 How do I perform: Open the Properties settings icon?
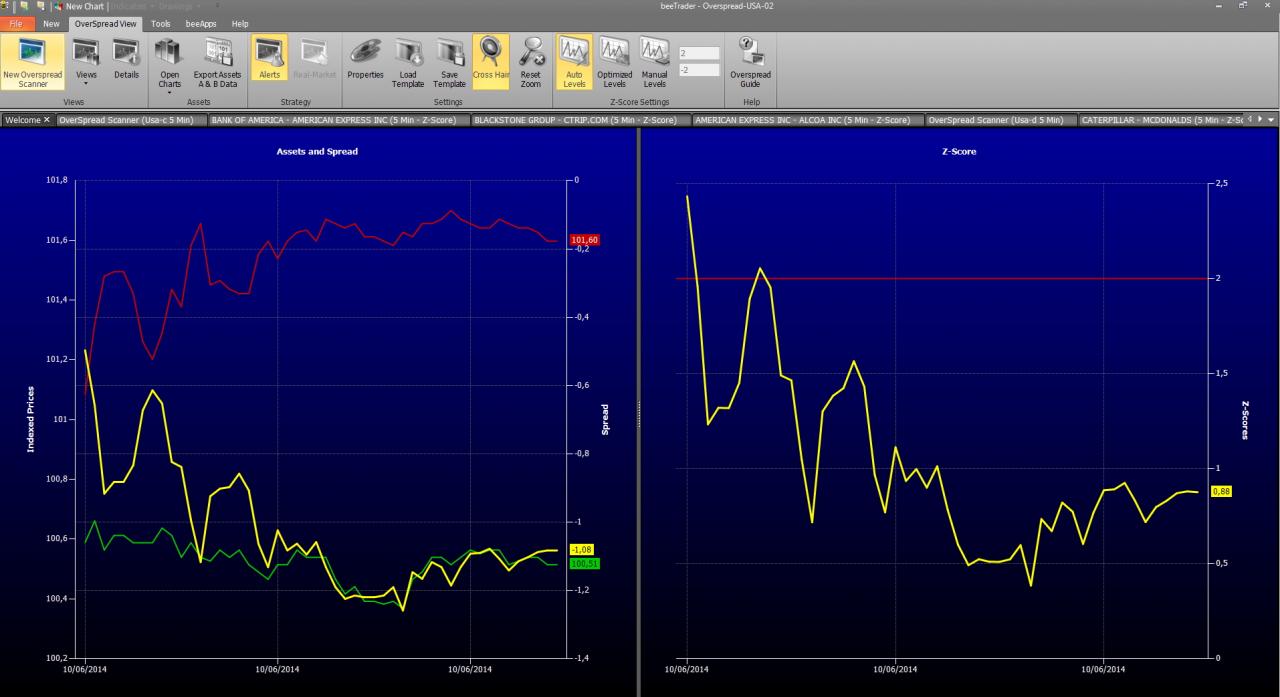click(x=365, y=62)
